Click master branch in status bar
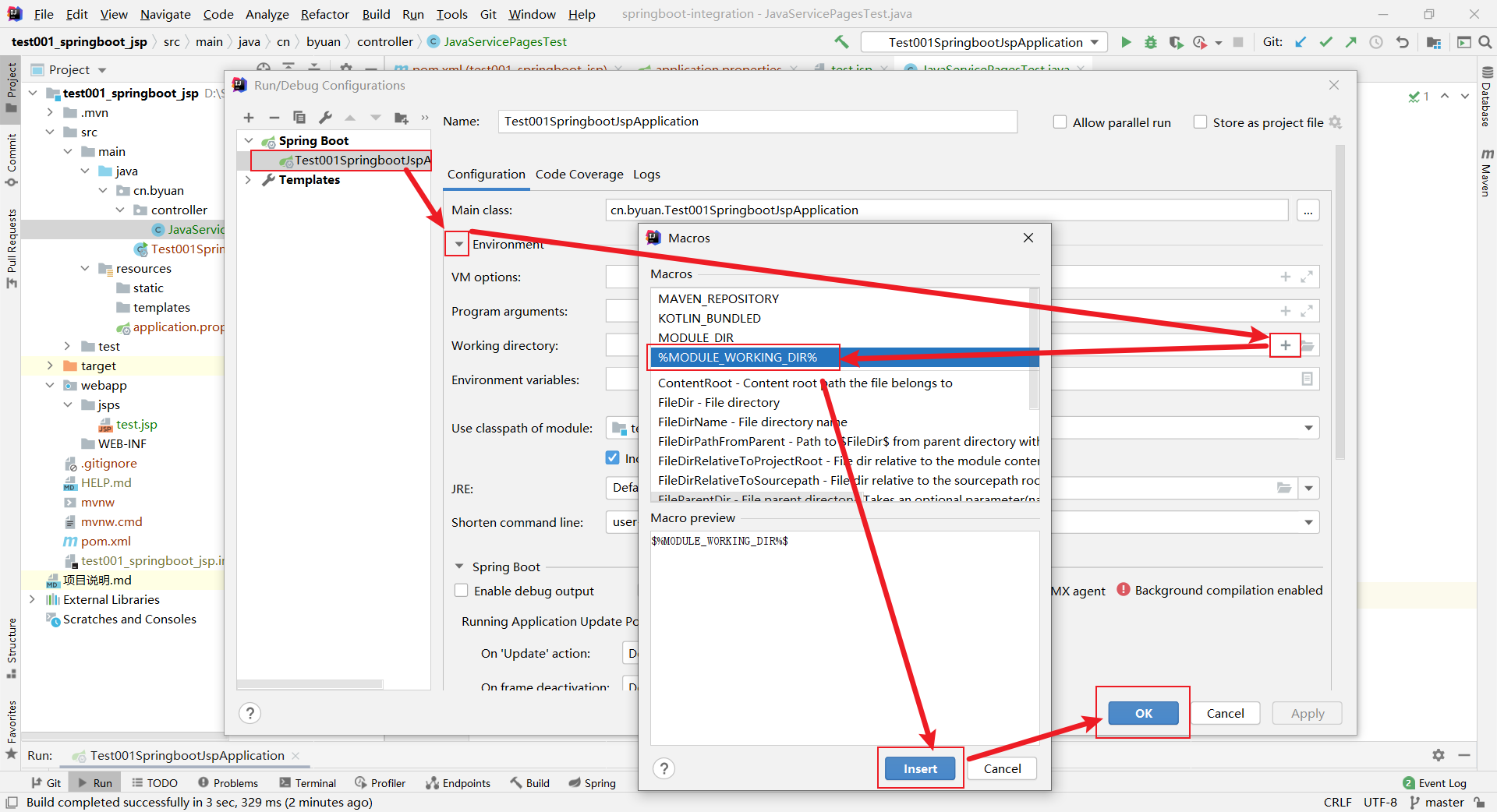Viewport: 1497px width, 812px height. [x=1437, y=802]
